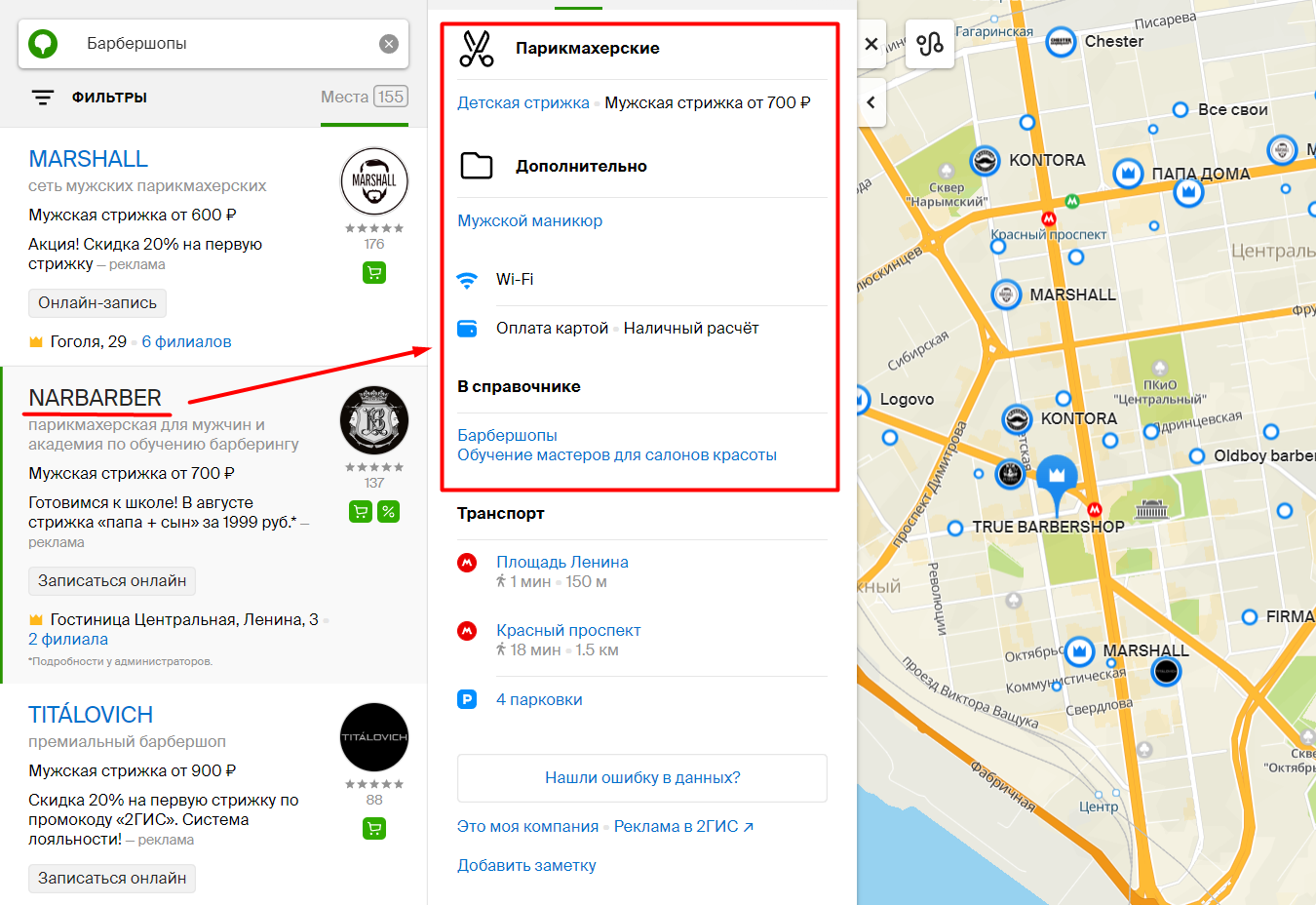Screen dimensions: 1316x905
Task: Open Обучение мастеров для салонов красоты link
Action: [x=617, y=454]
